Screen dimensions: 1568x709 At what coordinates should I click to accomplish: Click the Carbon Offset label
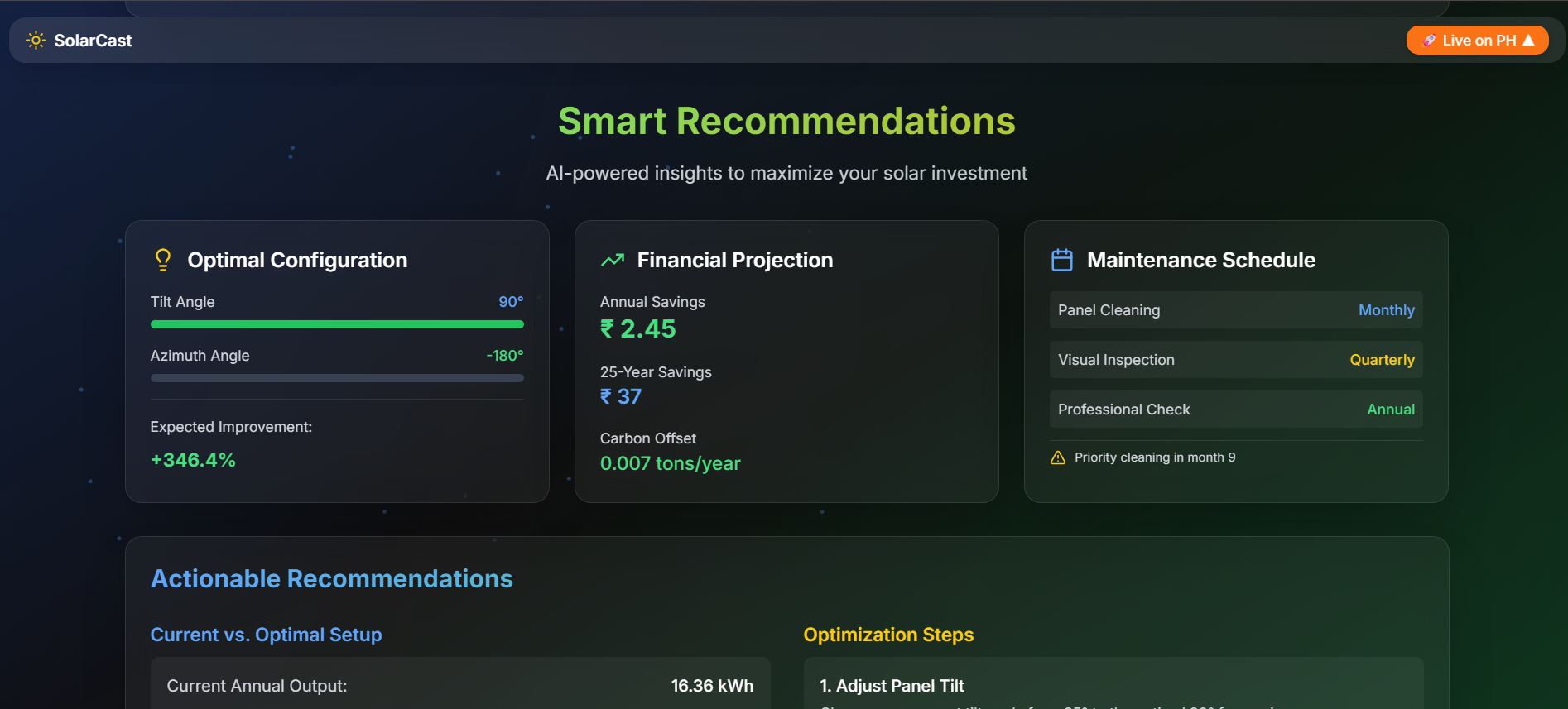pyautogui.click(x=648, y=438)
